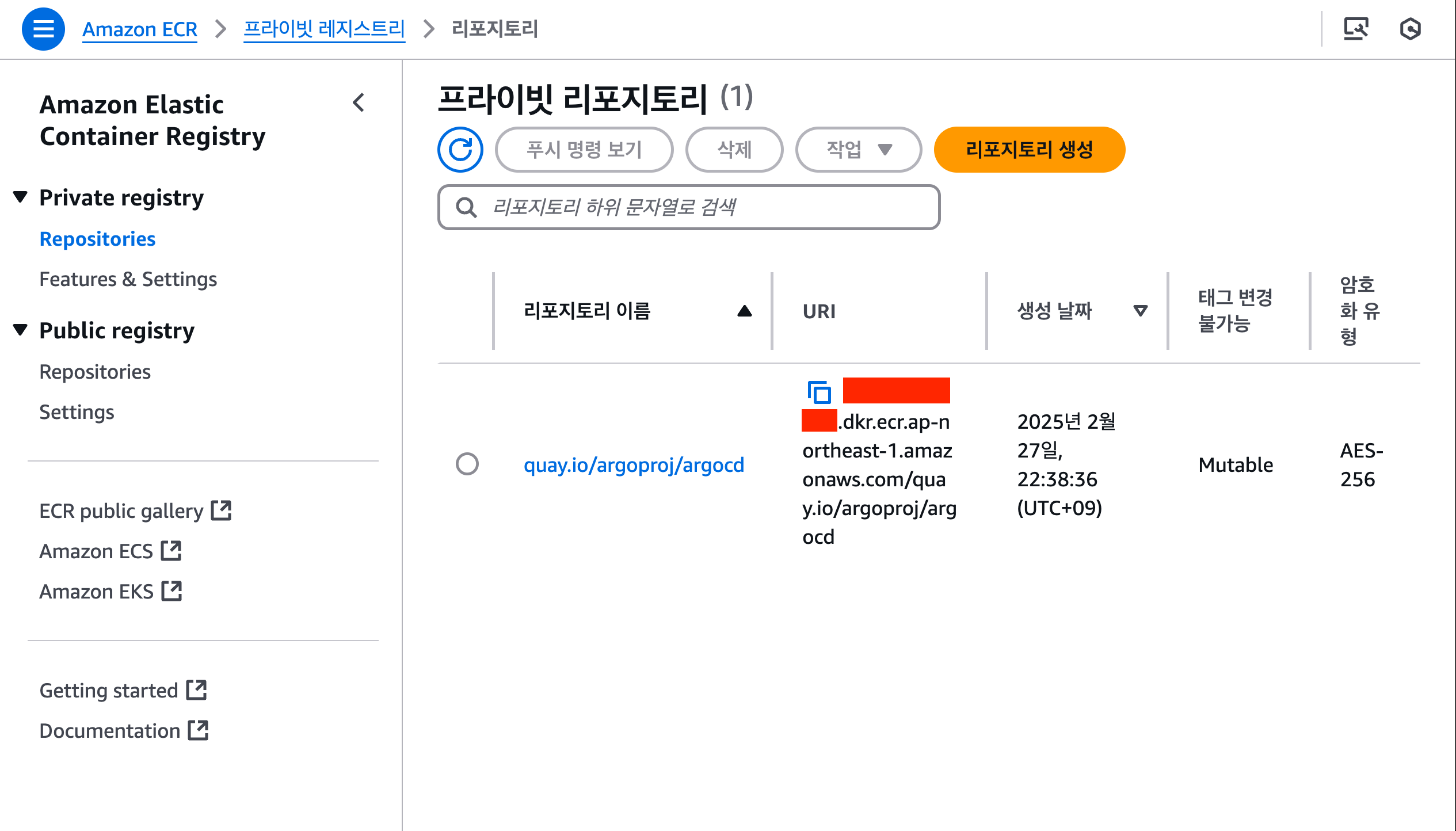Click the hexagon settings icon in header
This screenshot has width=1456, height=831.
pos(1411,29)
